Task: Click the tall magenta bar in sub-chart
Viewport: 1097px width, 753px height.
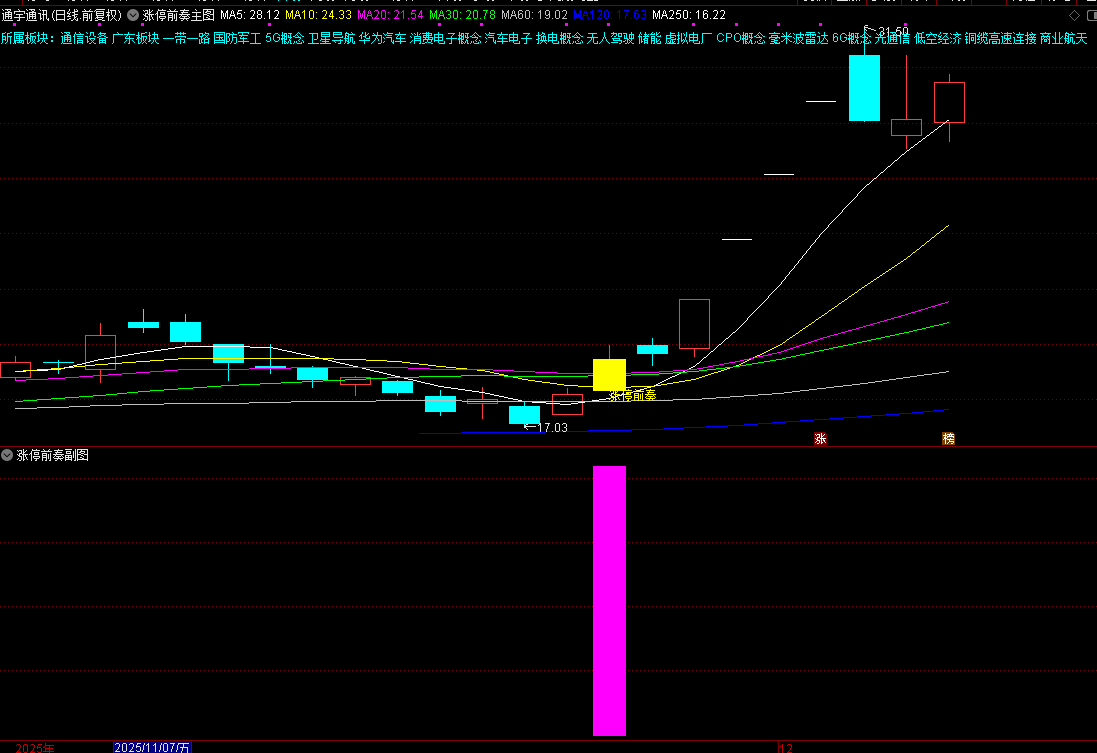Action: pos(609,600)
